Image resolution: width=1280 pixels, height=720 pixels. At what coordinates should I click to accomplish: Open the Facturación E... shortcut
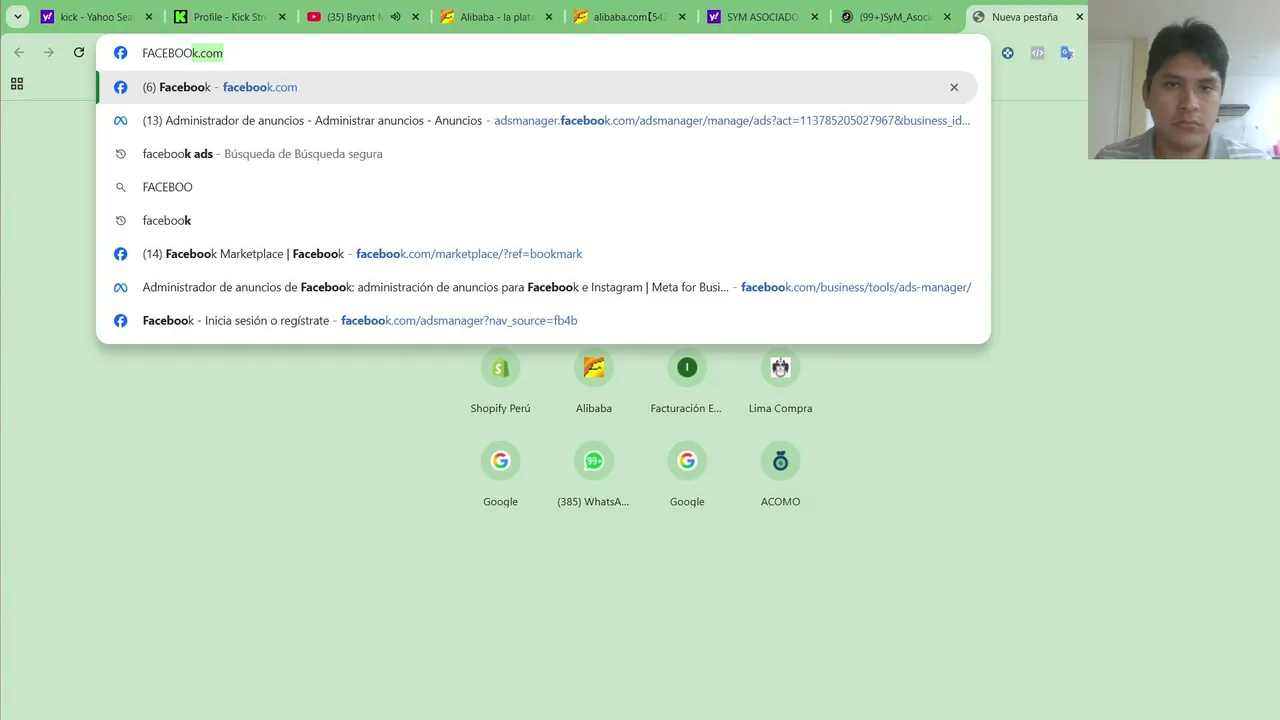coord(687,380)
